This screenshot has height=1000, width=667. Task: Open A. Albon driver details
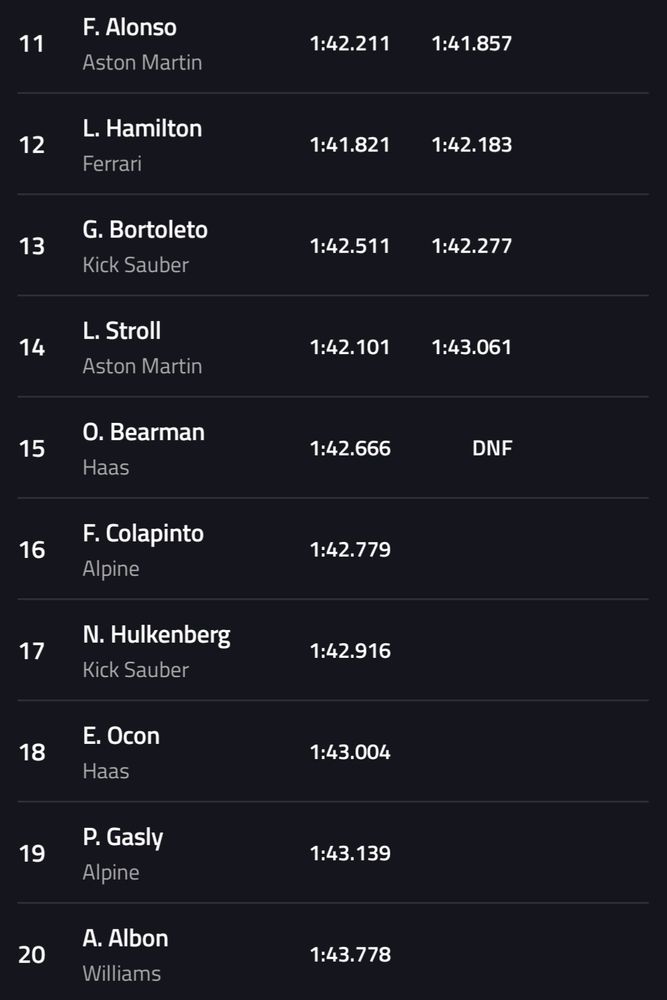(x=125, y=938)
